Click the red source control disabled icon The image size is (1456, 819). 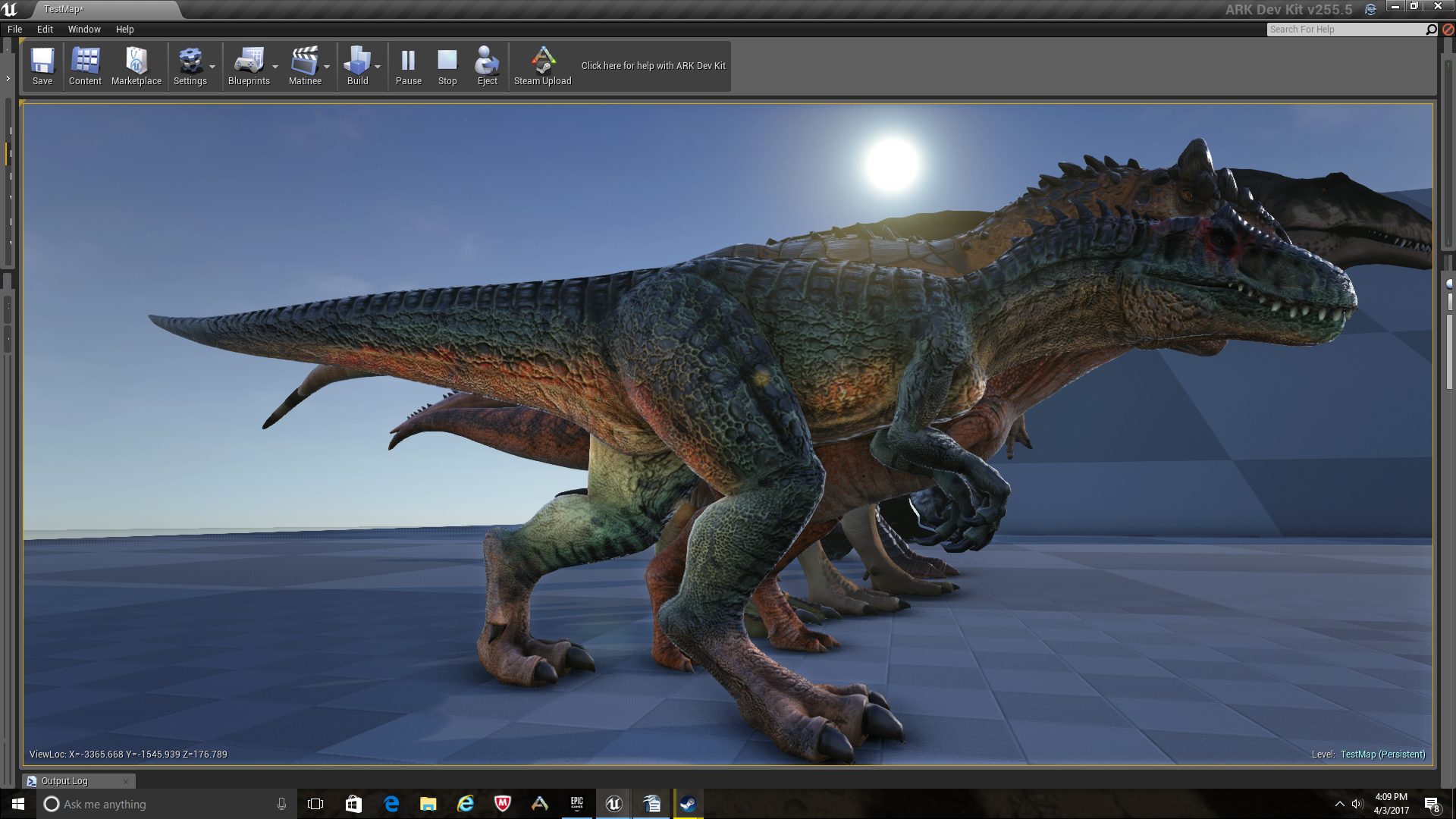point(1448,30)
